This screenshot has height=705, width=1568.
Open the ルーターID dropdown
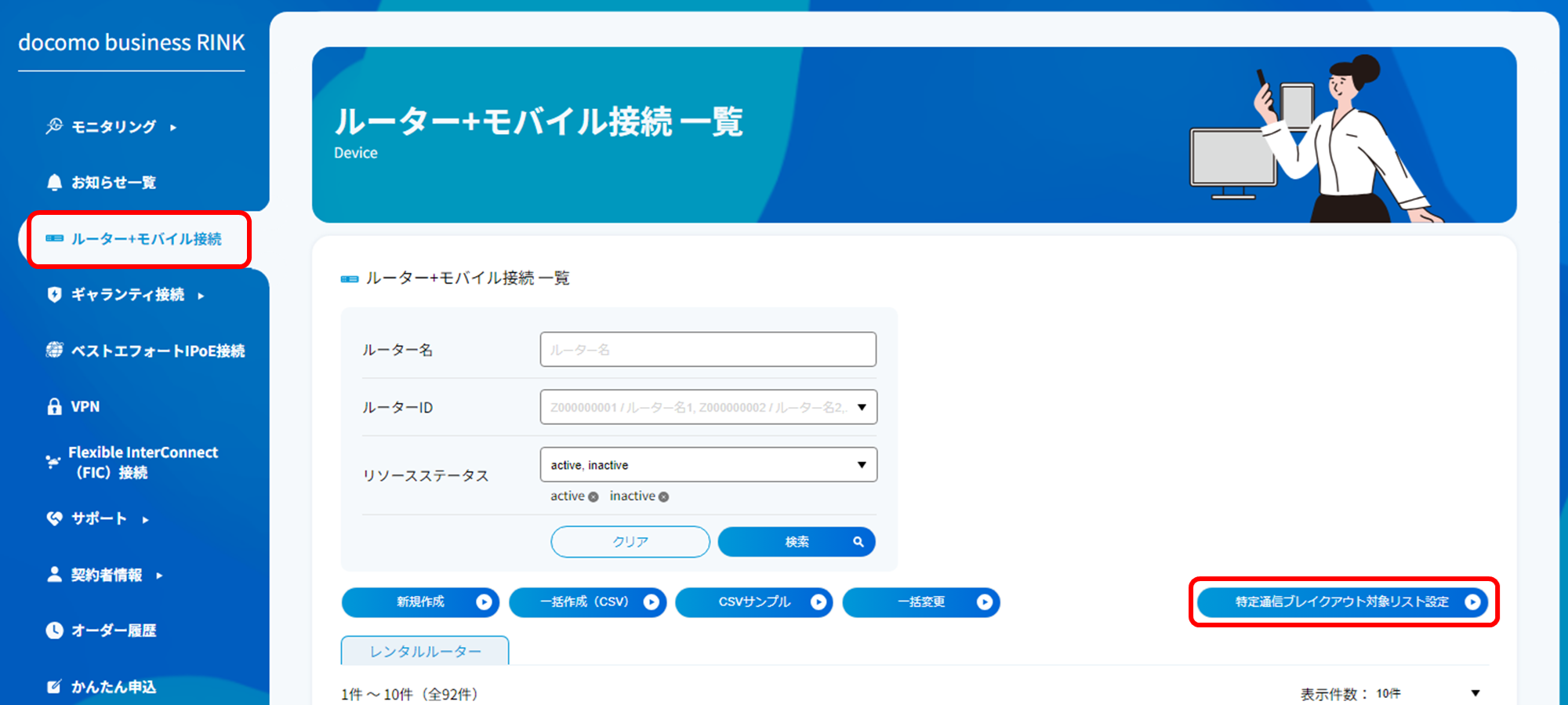[x=708, y=407]
